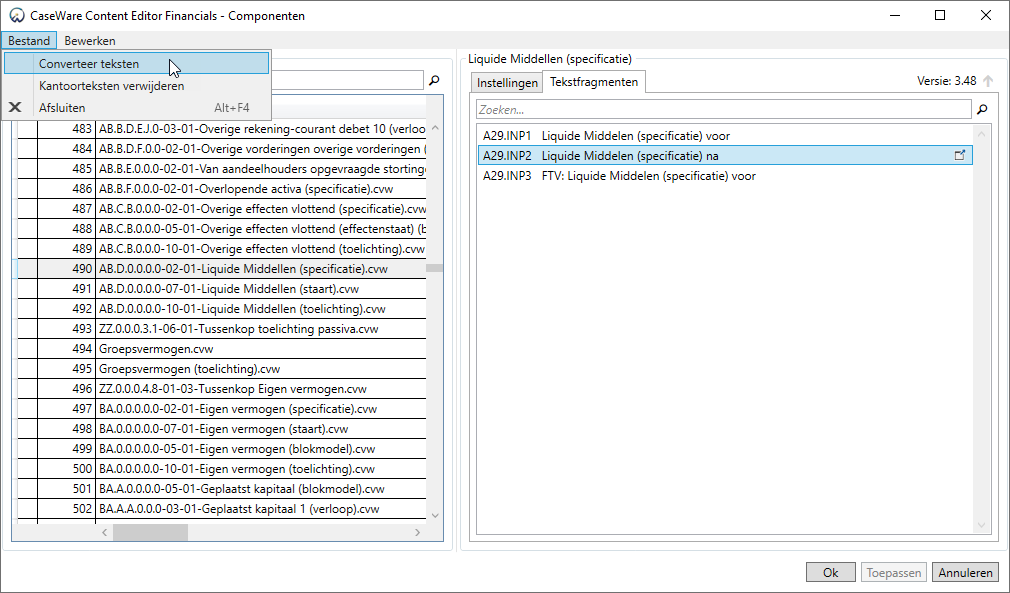Select row 496 Tussenkop Eigen vermogen.cvw
The width and height of the screenshot is (1010, 593).
click(x=222, y=388)
